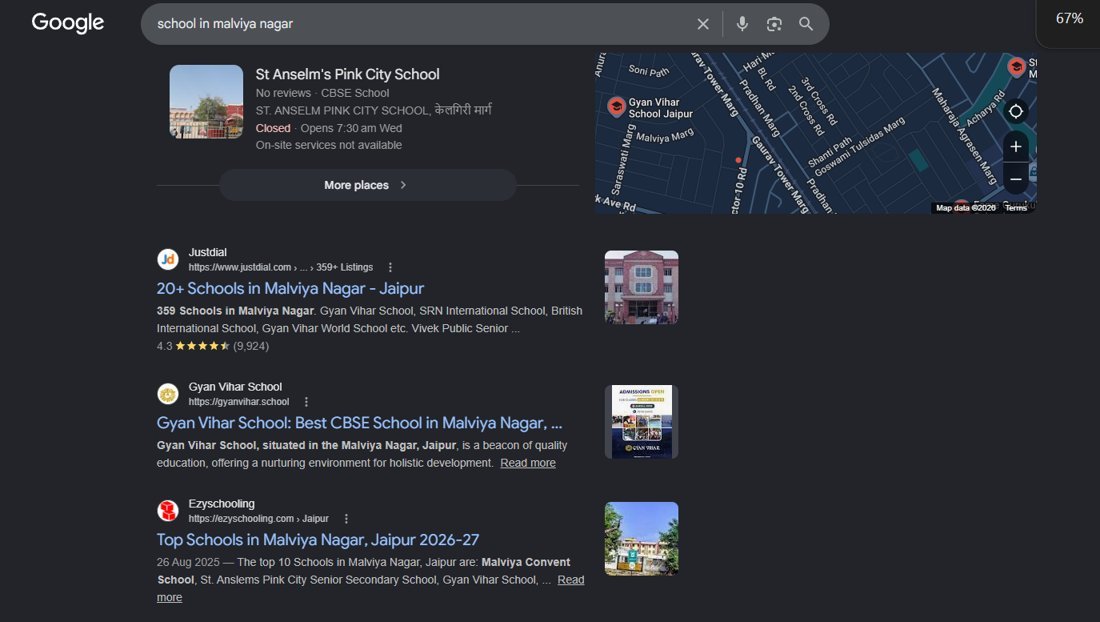Open Gyan Vihar School: Best CBSE School link
This screenshot has height=622, width=1100.
pyautogui.click(x=359, y=423)
